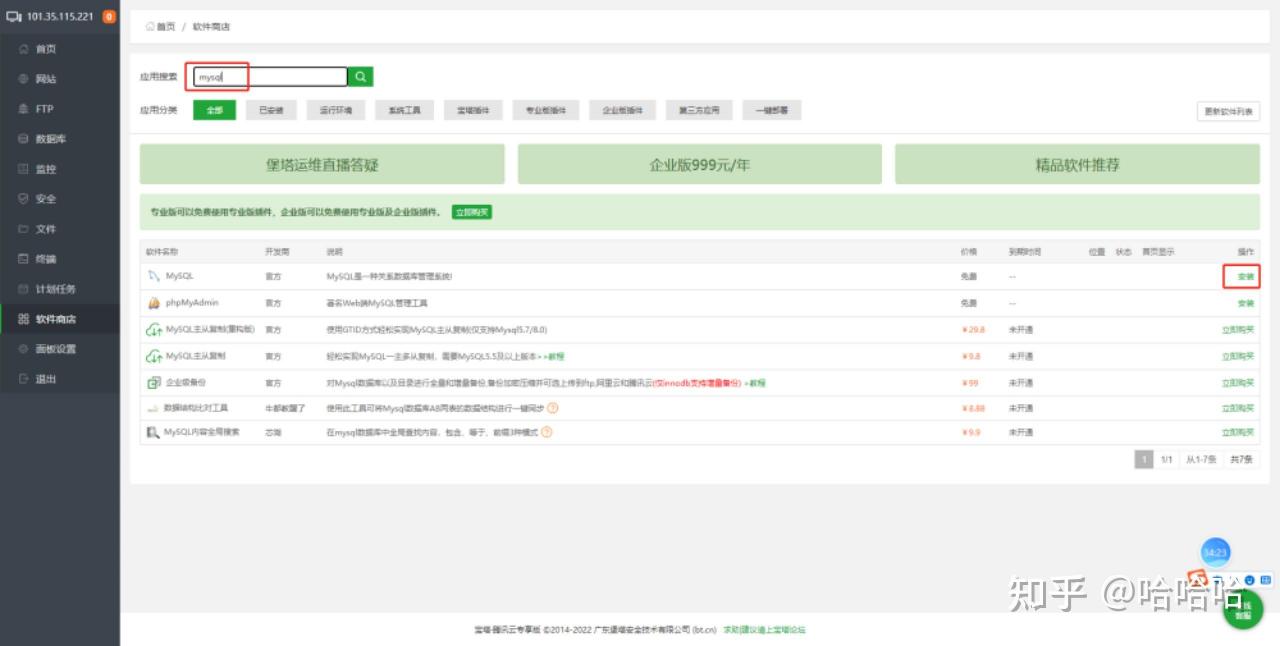Click 安装 for MySQL
The width and height of the screenshot is (1280, 646).
pos(1245,276)
